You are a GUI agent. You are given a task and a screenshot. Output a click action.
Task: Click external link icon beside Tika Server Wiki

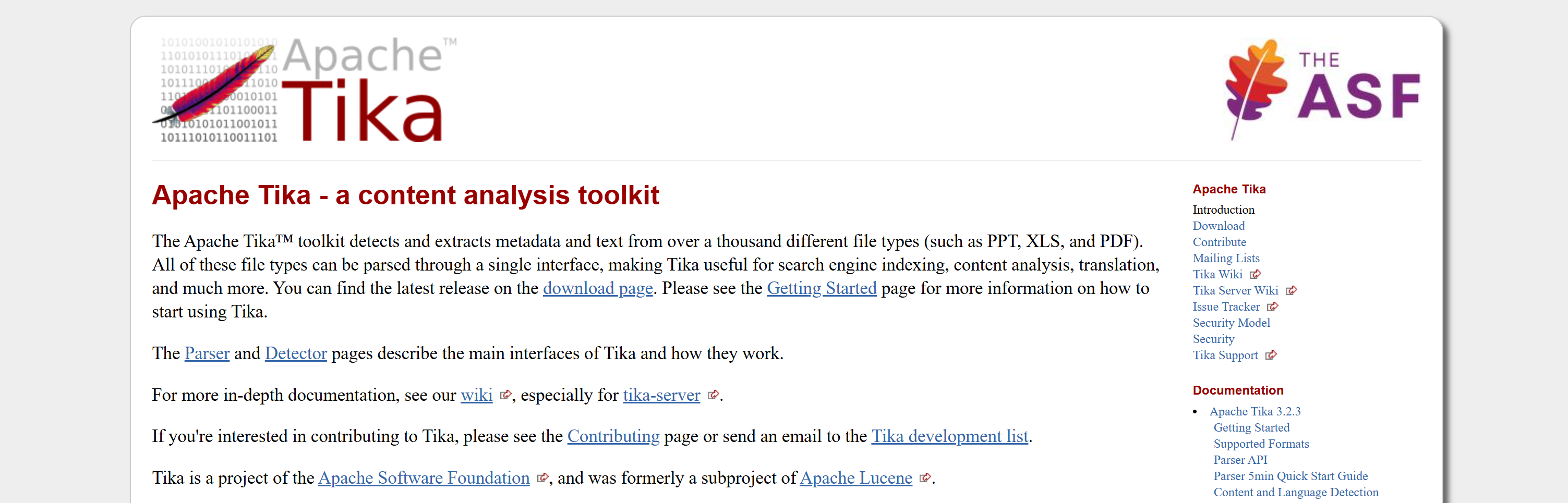[x=1291, y=291]
